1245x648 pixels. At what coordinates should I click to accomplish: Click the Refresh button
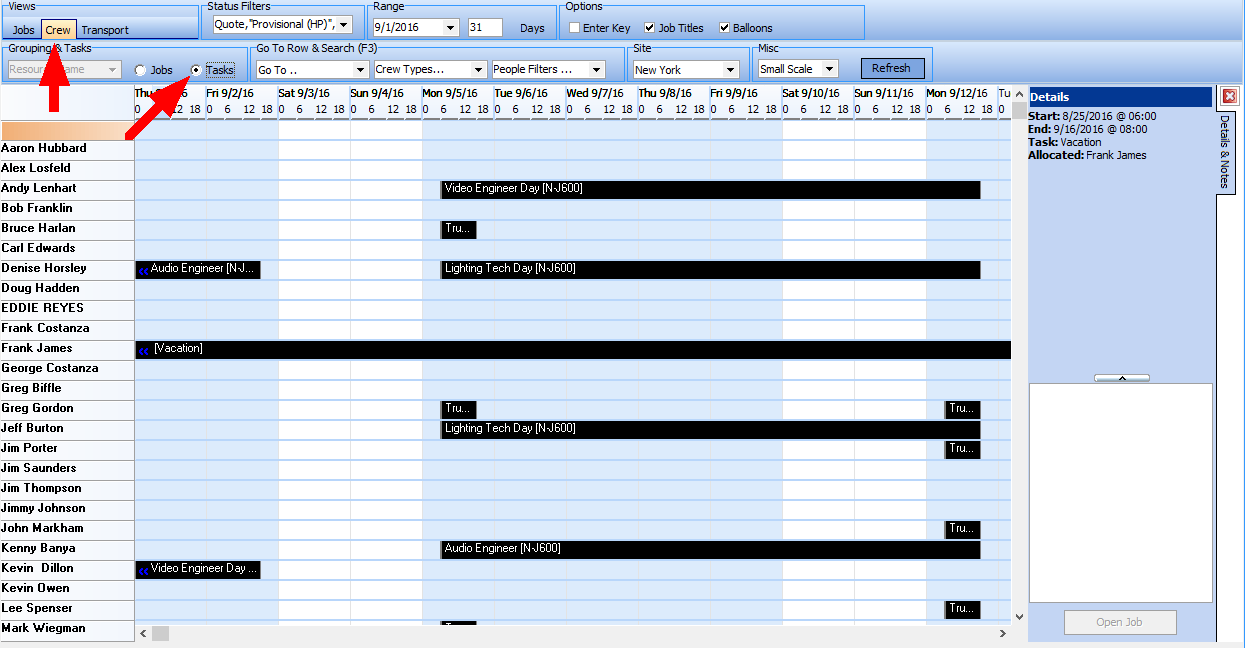click(x=892, y=68)
